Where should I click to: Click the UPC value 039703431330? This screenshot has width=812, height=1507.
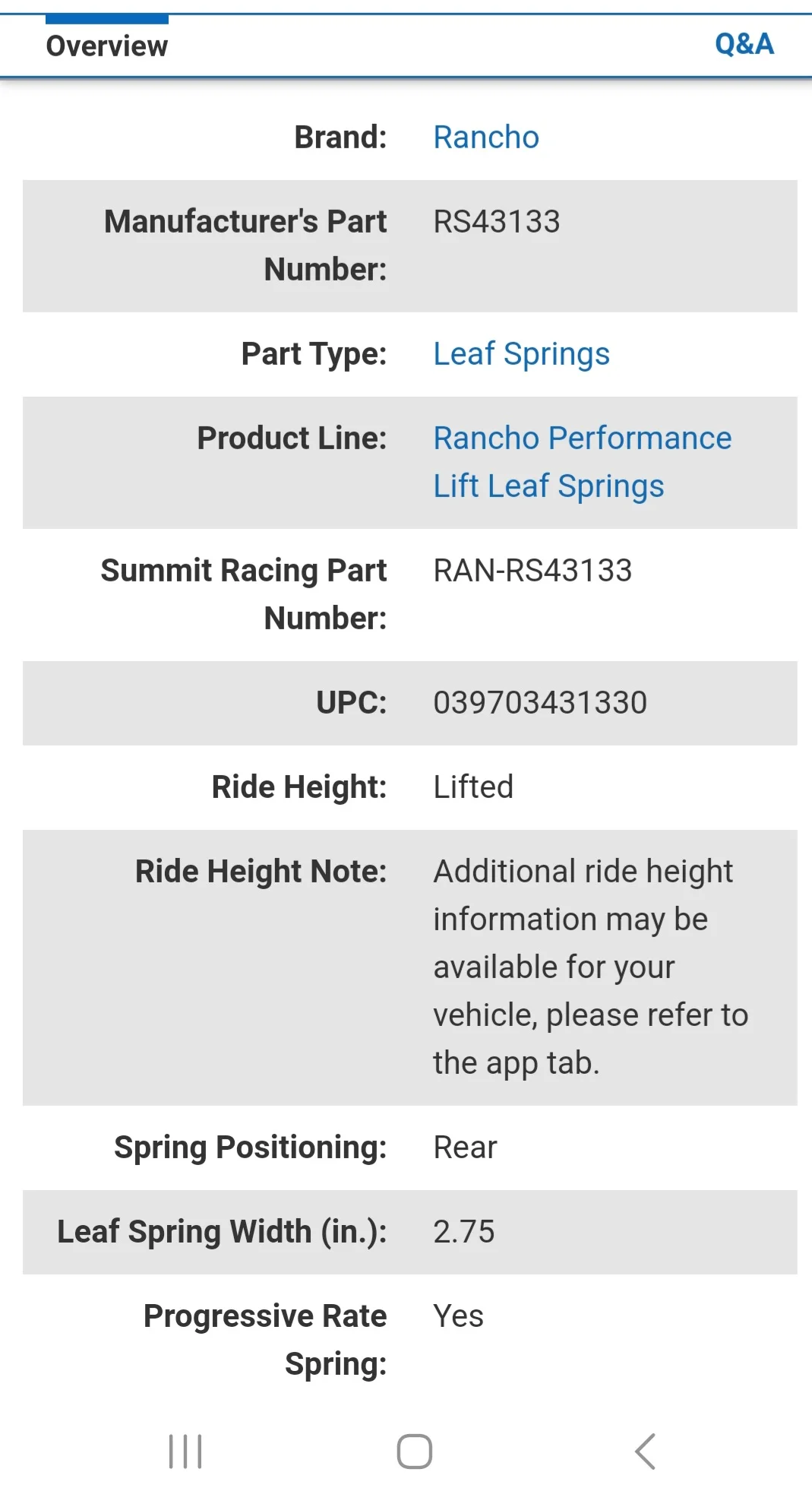pyautogui.click(x=540, y=703)
